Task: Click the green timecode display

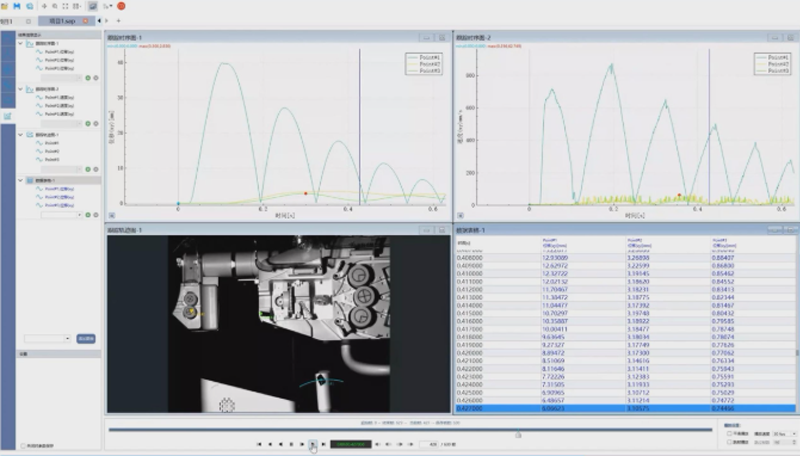Action: coord(351,444)
